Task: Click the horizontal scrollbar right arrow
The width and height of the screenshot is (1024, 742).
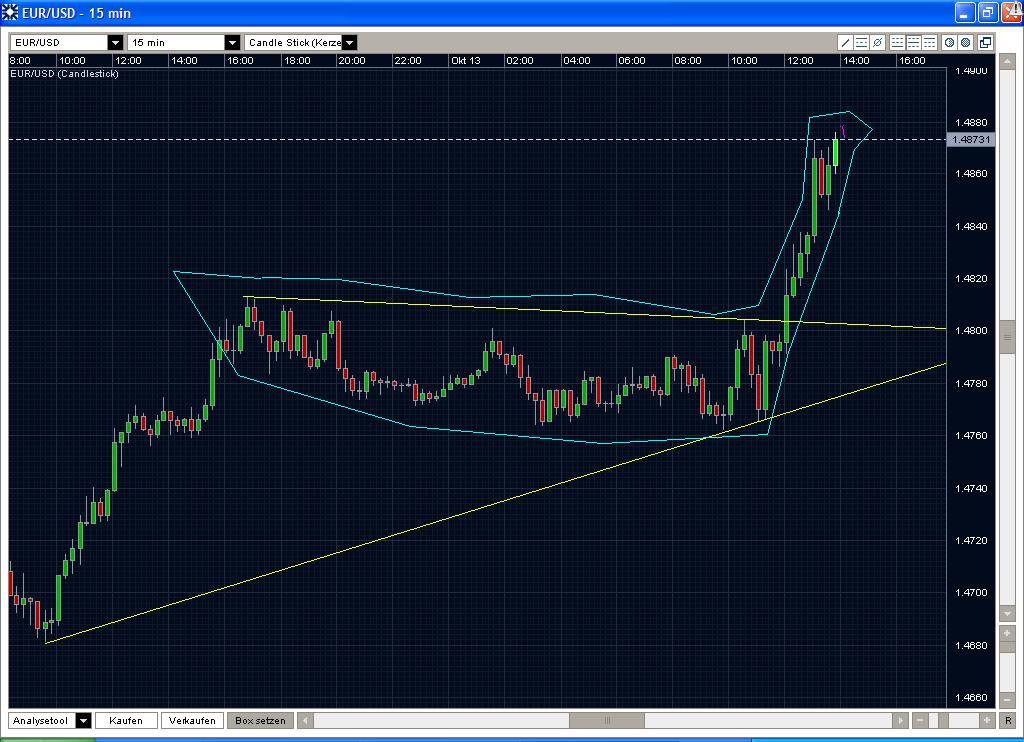Action: coord(901,720)
